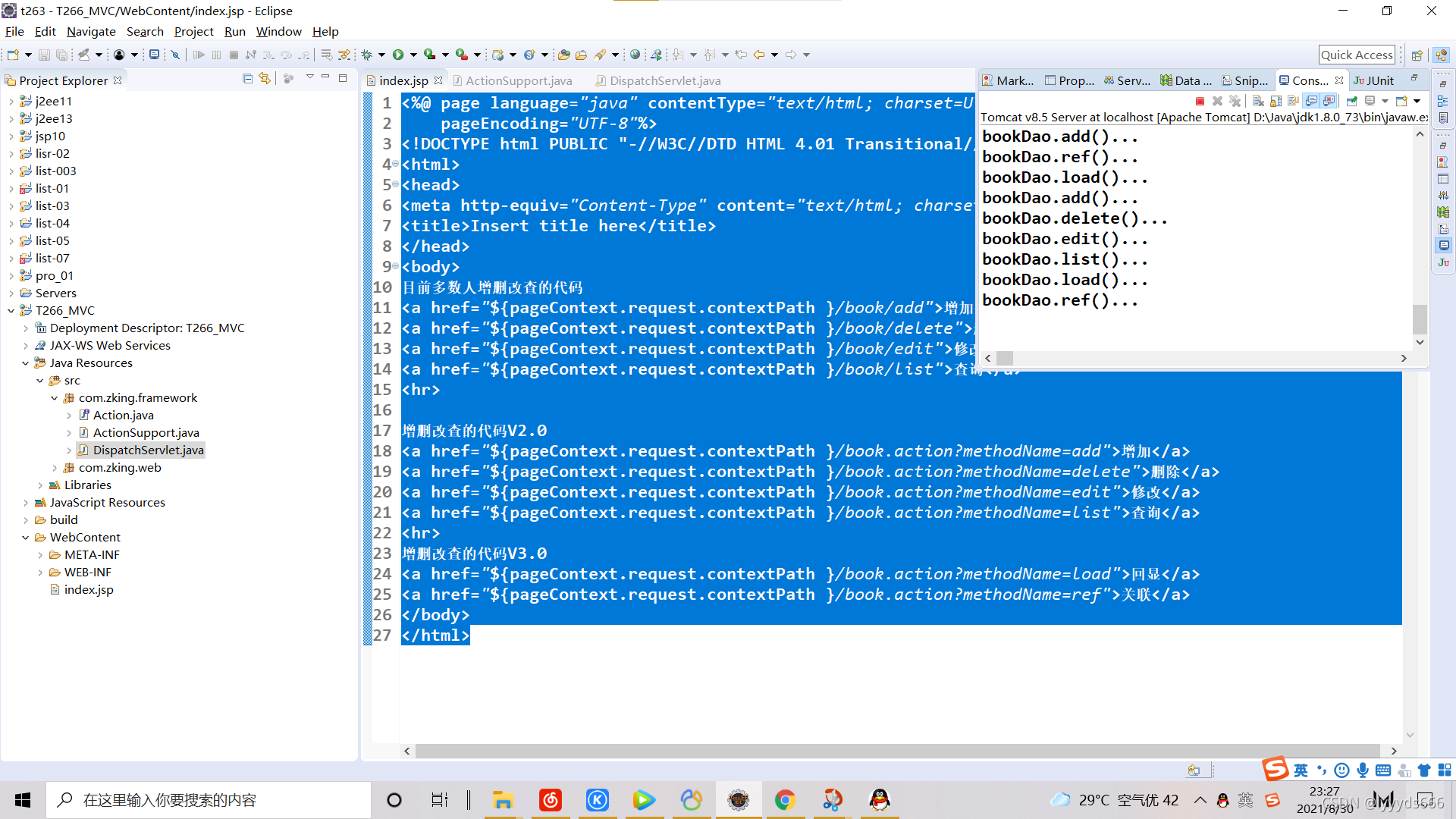Image resolution: width=1456 pixels, height=819 pixels.
Task: Expand the com.zking.web package
Action: (55, 468)
